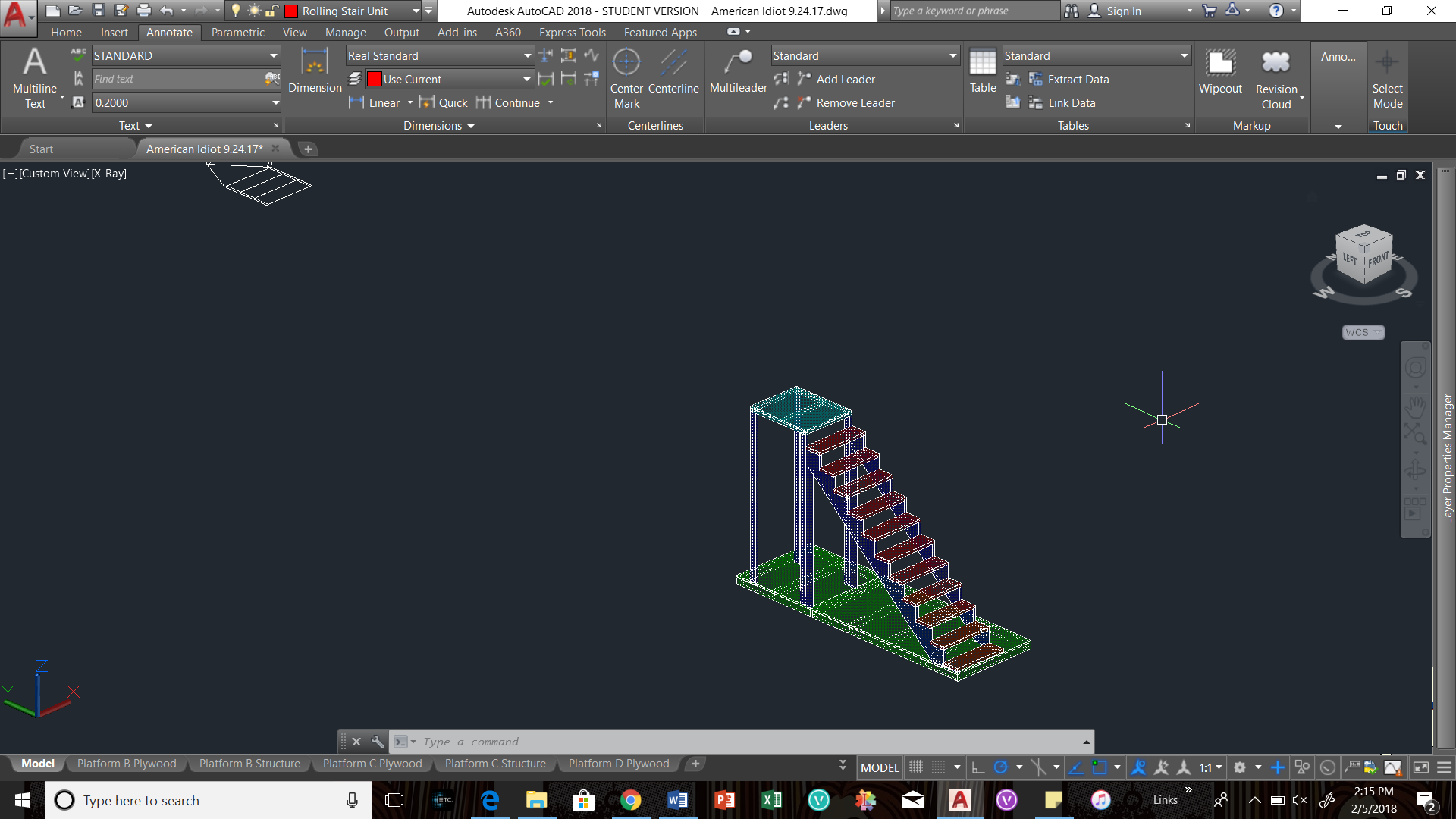The width and height of the screenshot is (1456, 819).
Task: Click the Revision Cloud tool
Action: tap(1276, 74)
